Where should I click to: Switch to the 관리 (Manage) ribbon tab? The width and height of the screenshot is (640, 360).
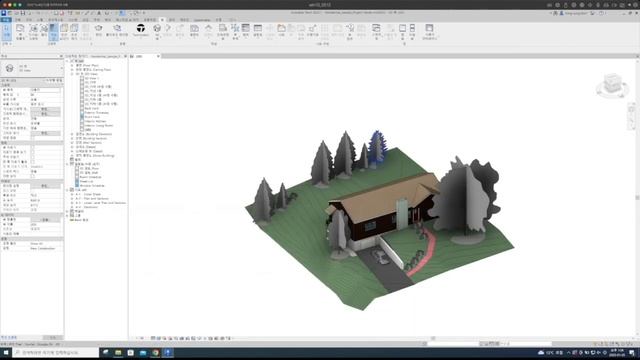[x=172, y=20]
